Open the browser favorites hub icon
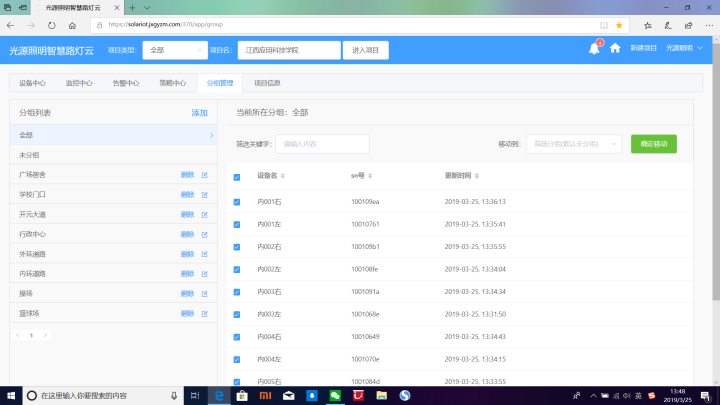 click(x=647, y=25)
